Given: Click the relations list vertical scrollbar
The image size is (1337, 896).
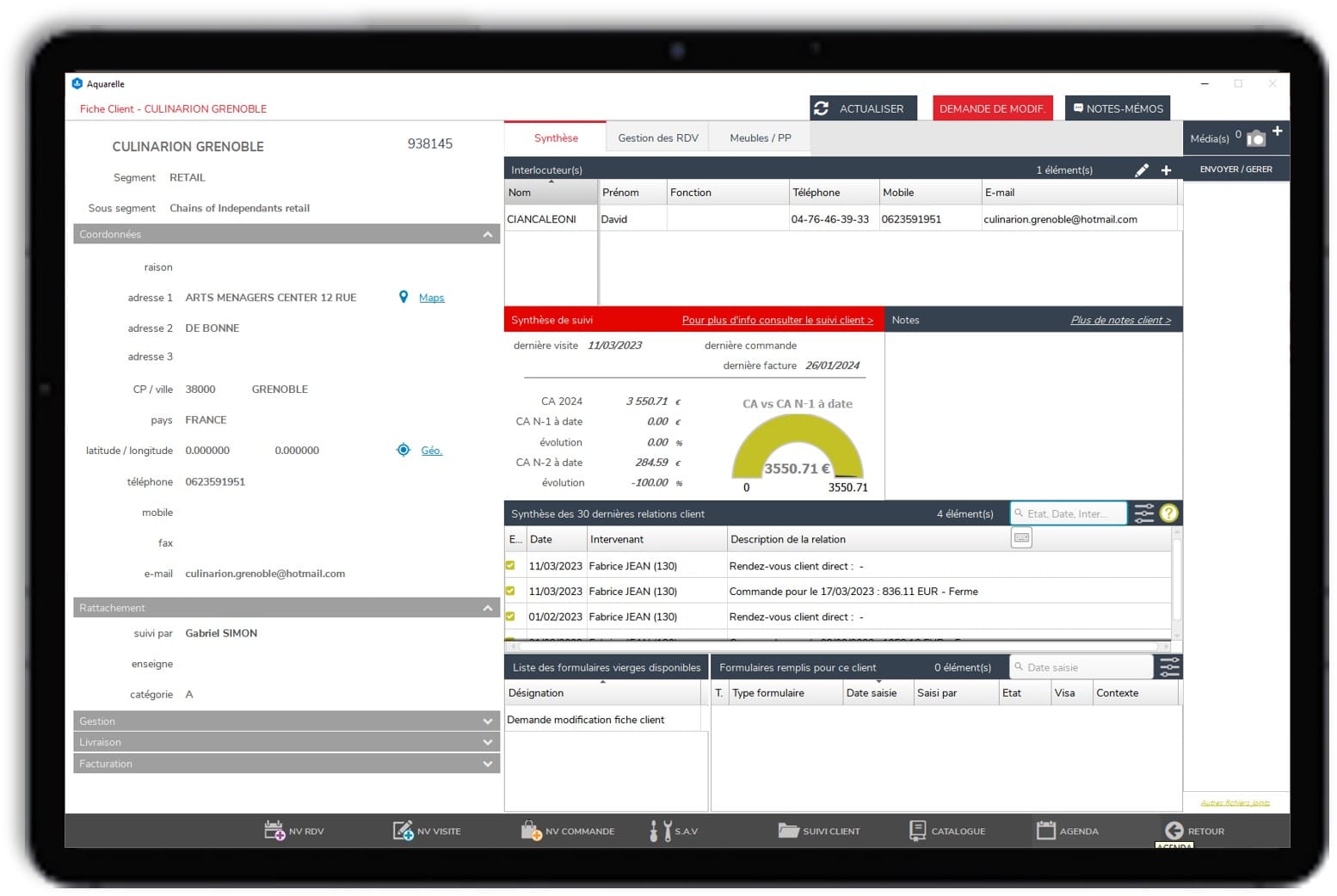Looking at the screenshot, I should coord(1176,583).
